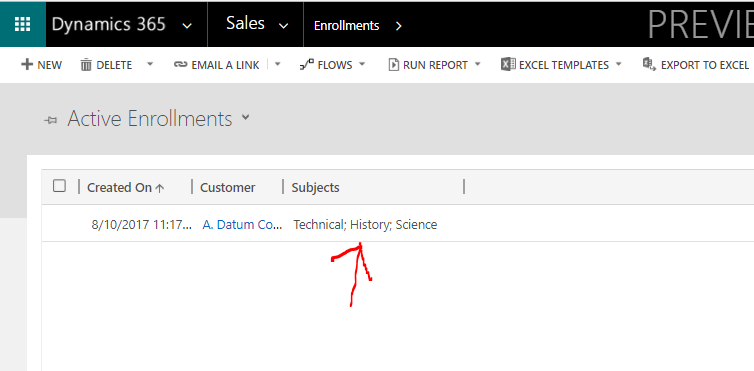
Task: Click the EXPORT TO EXCEL icon
Action: click(649, 64)
